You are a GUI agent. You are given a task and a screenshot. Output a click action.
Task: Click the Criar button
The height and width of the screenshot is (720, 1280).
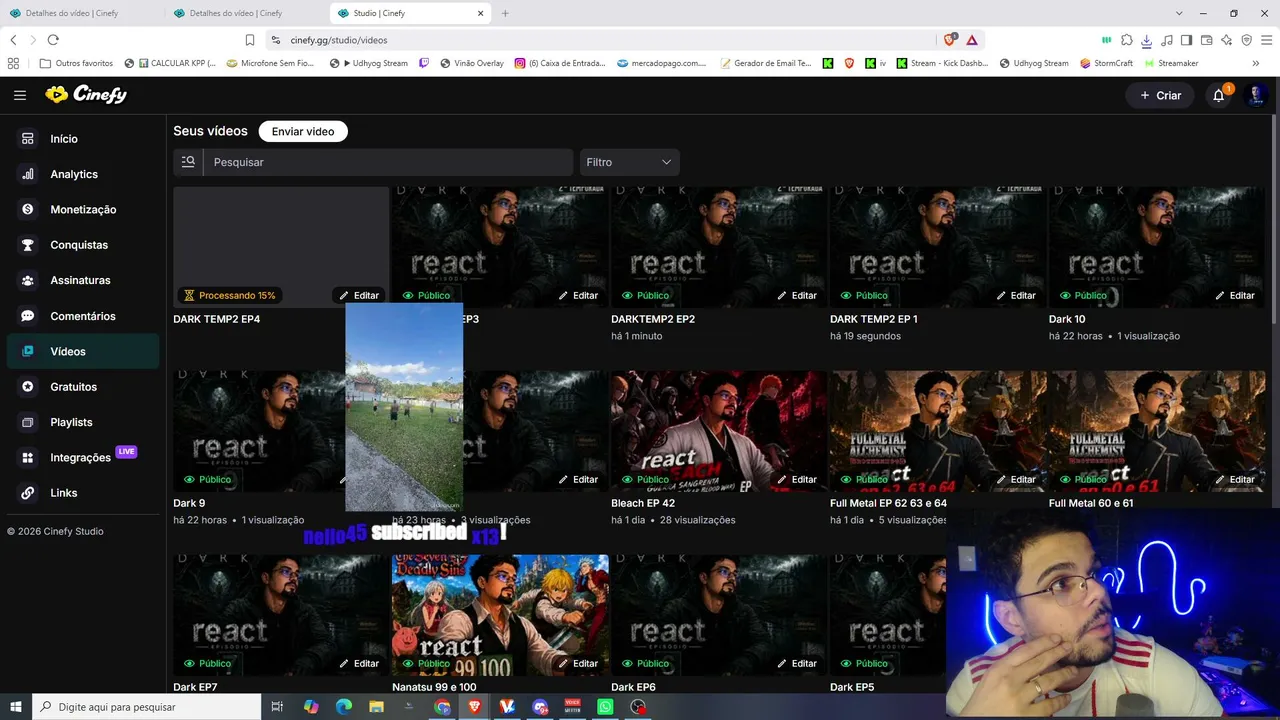coord(1160,95)
